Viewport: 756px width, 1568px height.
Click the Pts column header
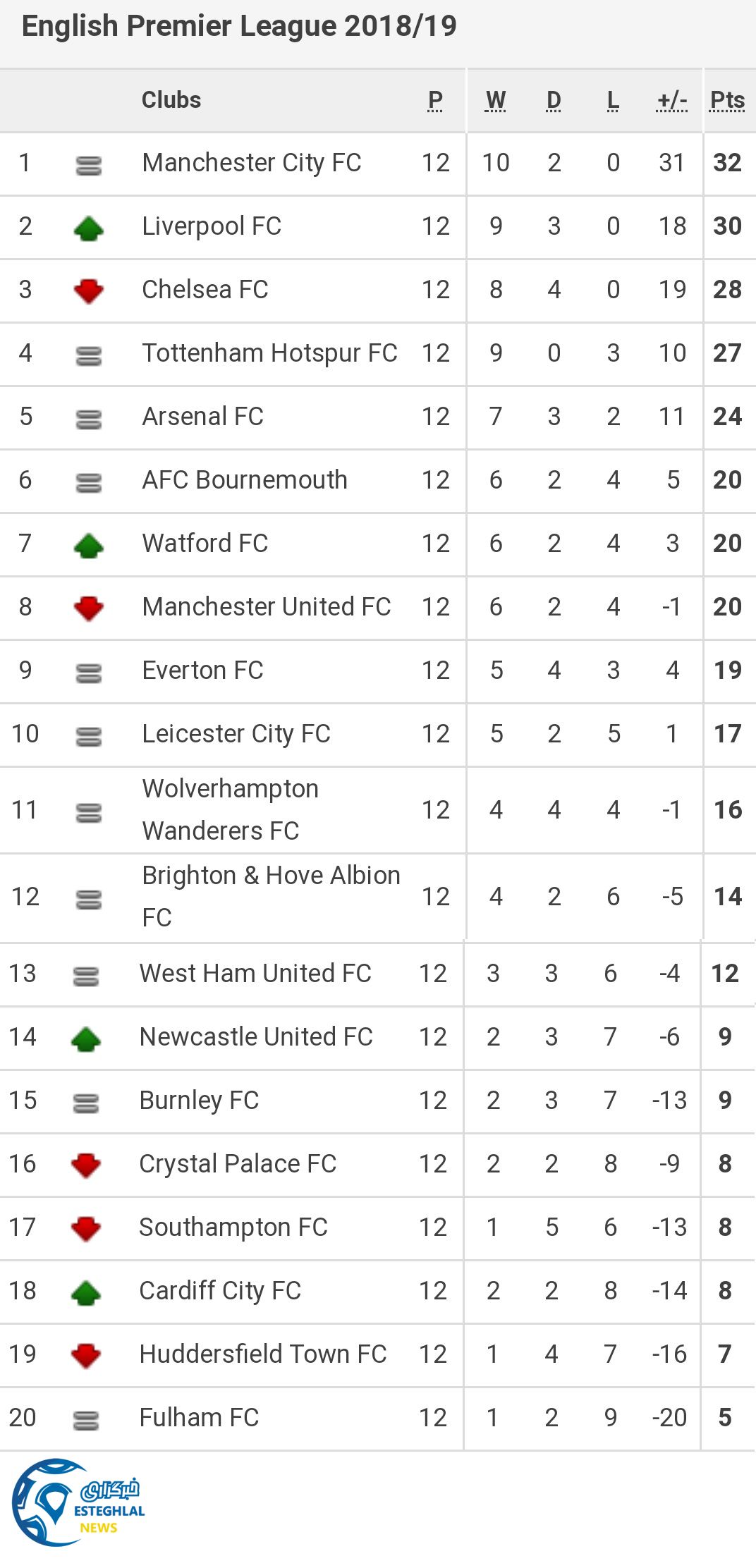727,100
